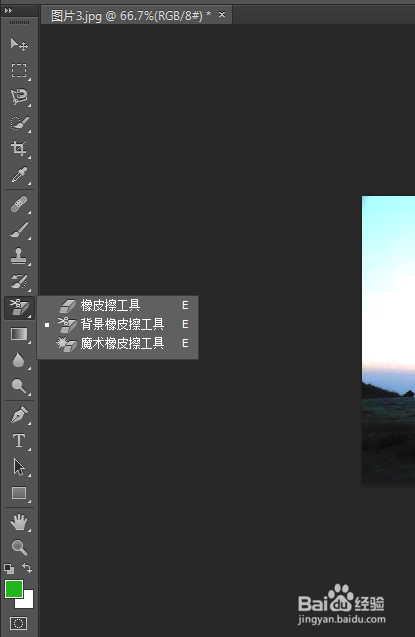The image size is (415, 637).
Task: Select the Crop tool
Action: coord(19,148)
